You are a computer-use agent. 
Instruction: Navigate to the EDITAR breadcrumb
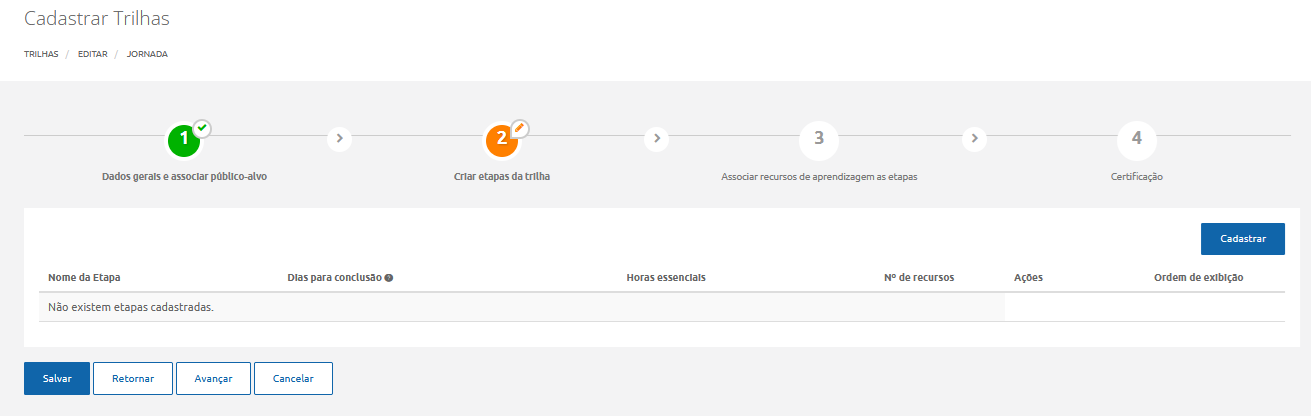click(x=93, y=54)
